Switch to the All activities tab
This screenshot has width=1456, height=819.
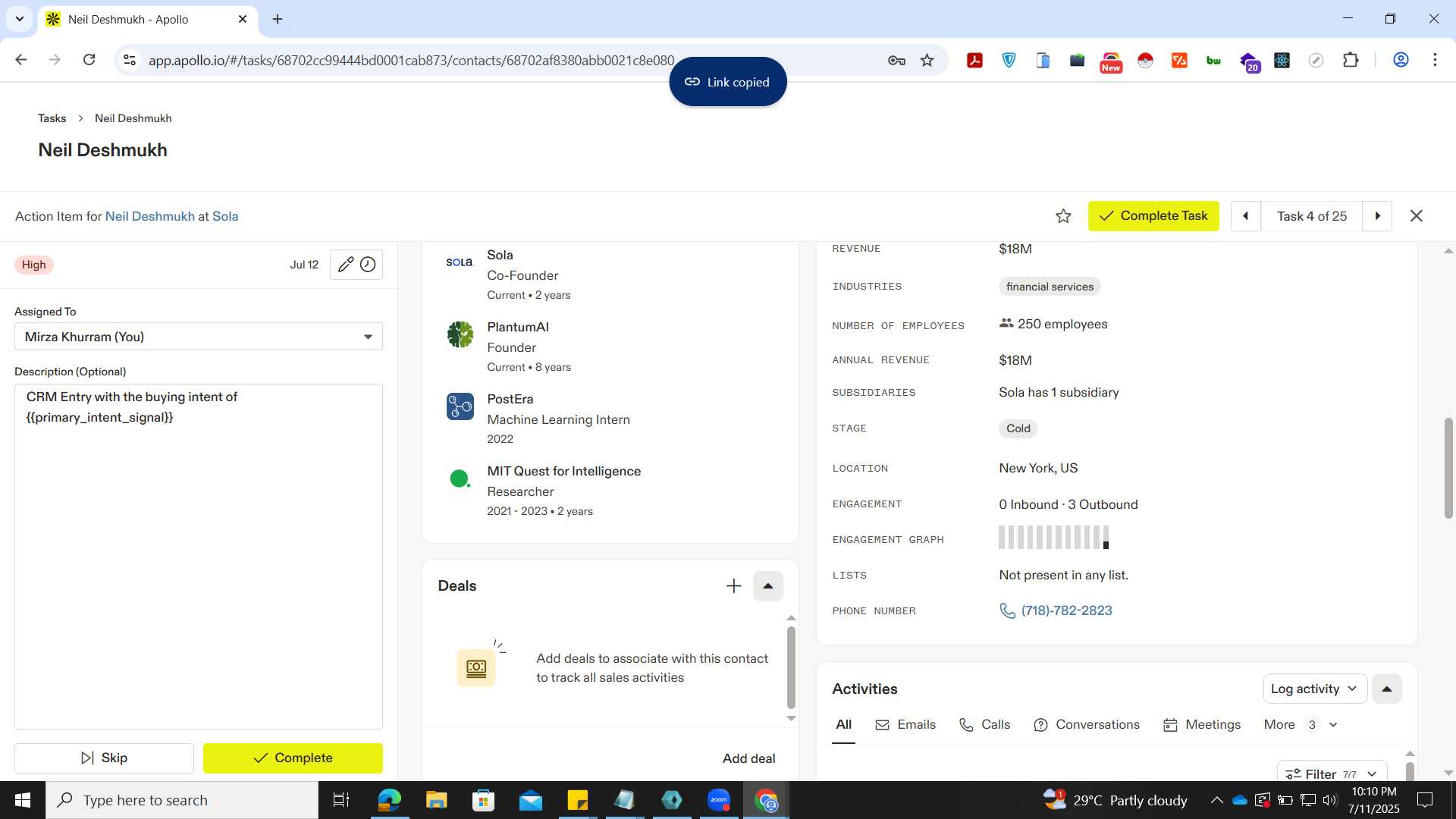pyautogui.click(x=843, y=725)
